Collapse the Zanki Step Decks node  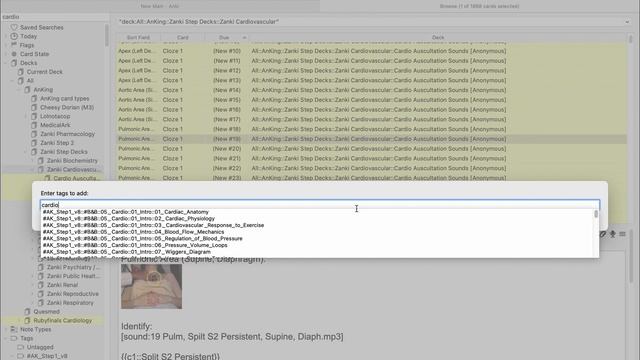[26, 152]
